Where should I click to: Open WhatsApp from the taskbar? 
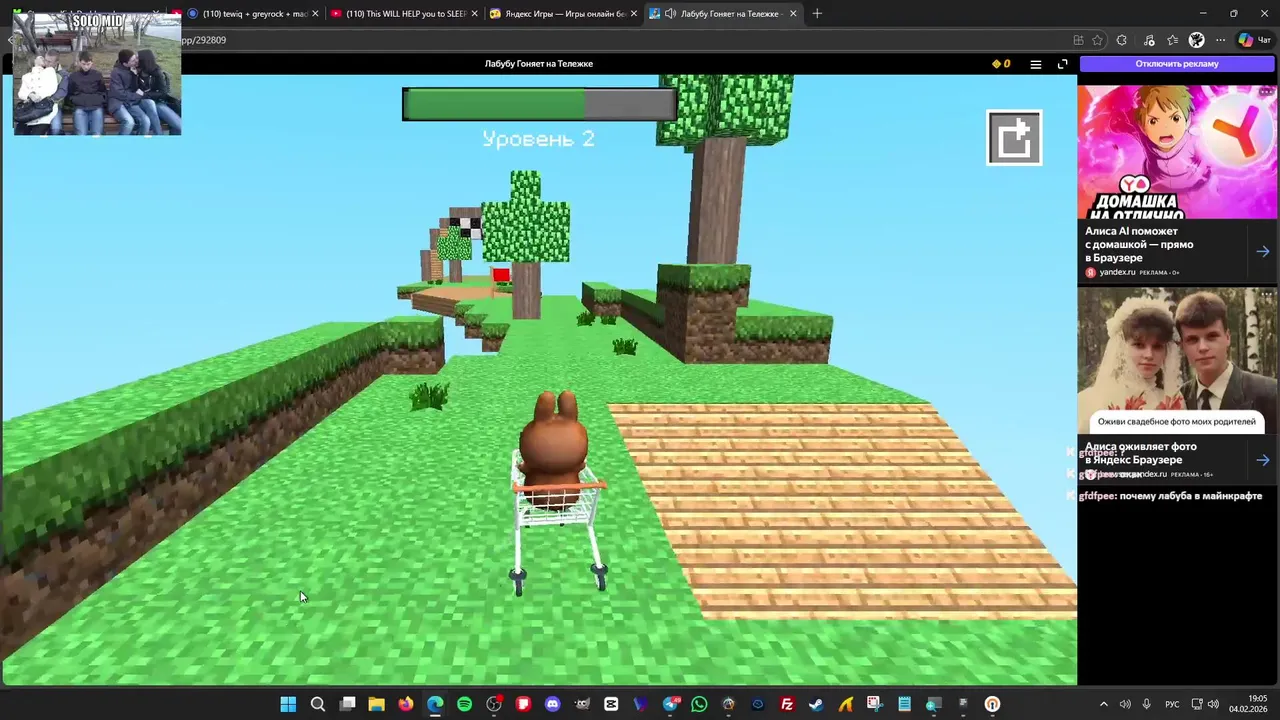pyautogui.click(x=699, y=704)
